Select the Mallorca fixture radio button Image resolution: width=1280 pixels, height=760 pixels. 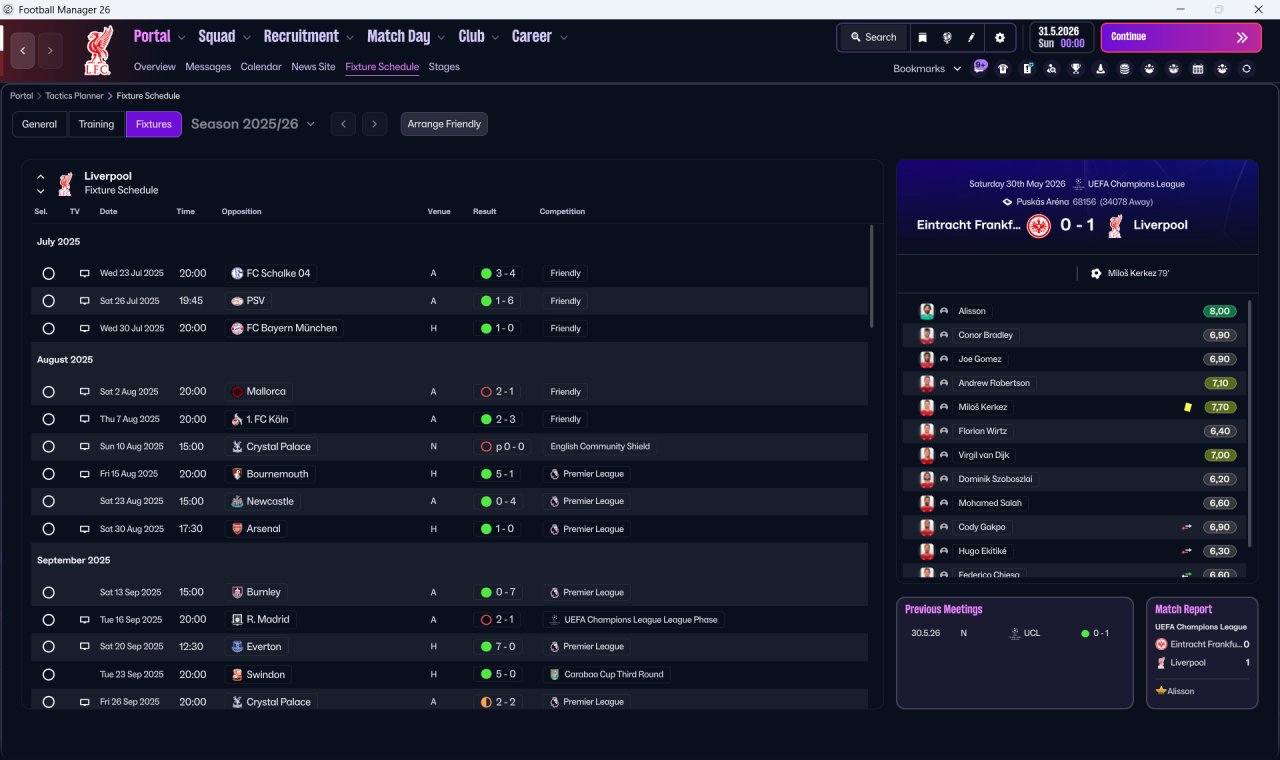(x=48, y=392)
